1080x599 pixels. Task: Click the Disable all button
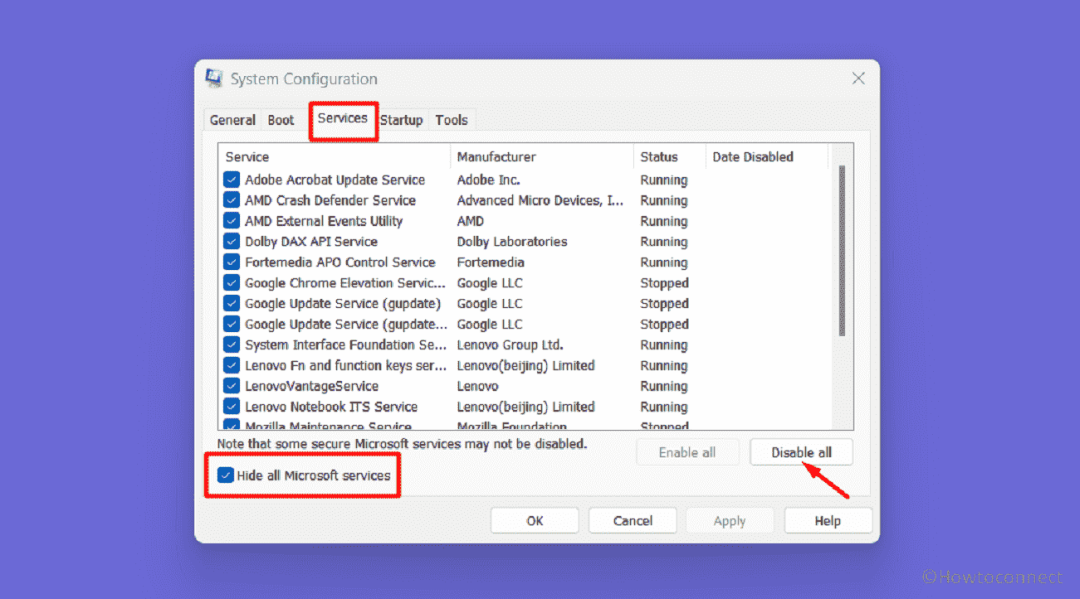pyautogui.click(x=801, y=452)
